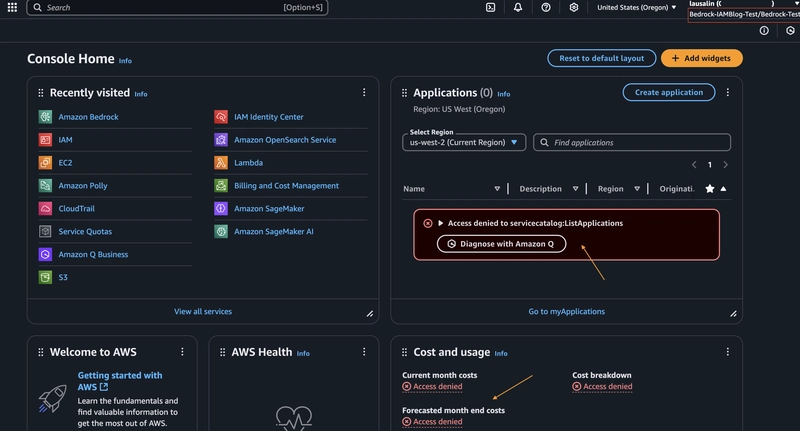
Task: Open the help question mark icon
Action: [x=546, y=7]
